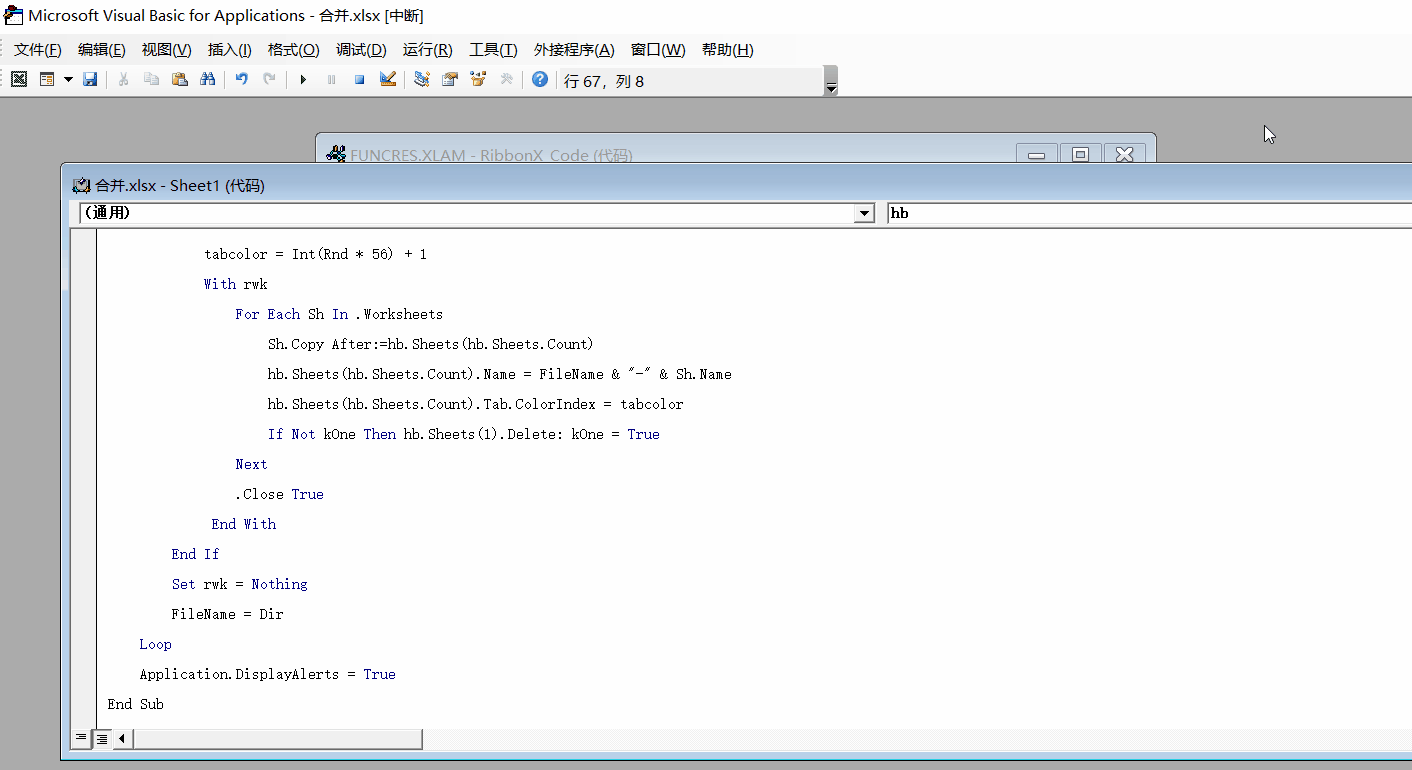Click the Tab.ColorIndex = tabcolor line
The image size is (1412, 770).
pos(475,404)
